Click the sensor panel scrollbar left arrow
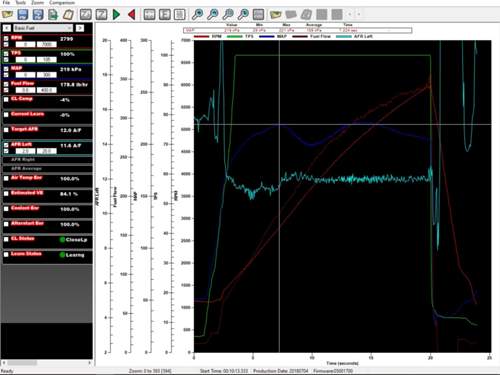Image resolution: width=500 pixels, height=375 pixels. coord(4,363)
